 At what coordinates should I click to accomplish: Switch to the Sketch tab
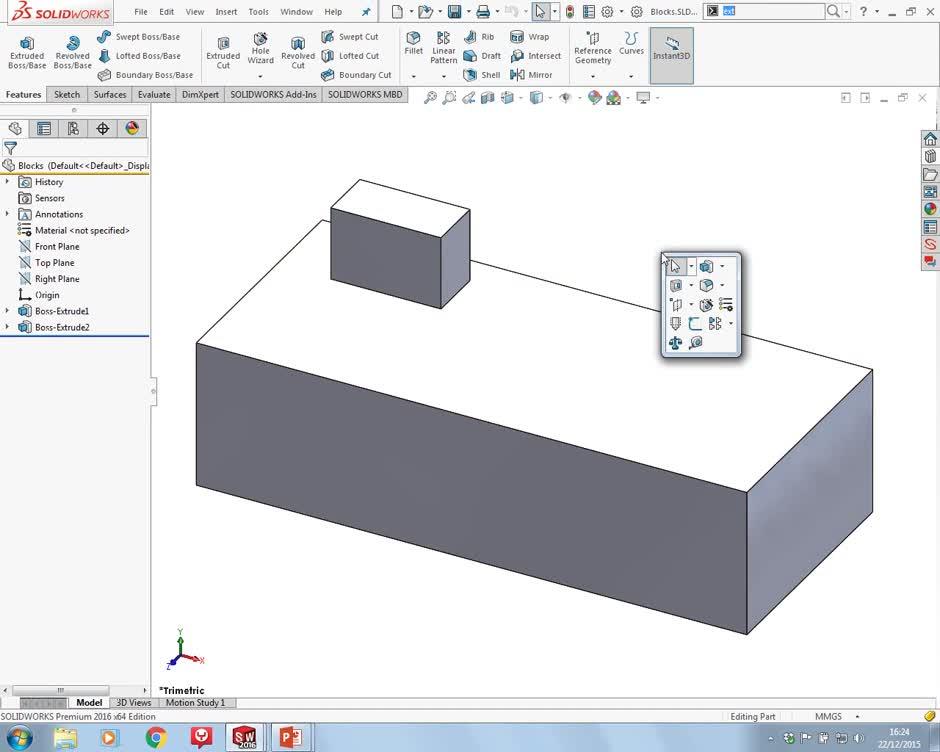tap(67, 95)
